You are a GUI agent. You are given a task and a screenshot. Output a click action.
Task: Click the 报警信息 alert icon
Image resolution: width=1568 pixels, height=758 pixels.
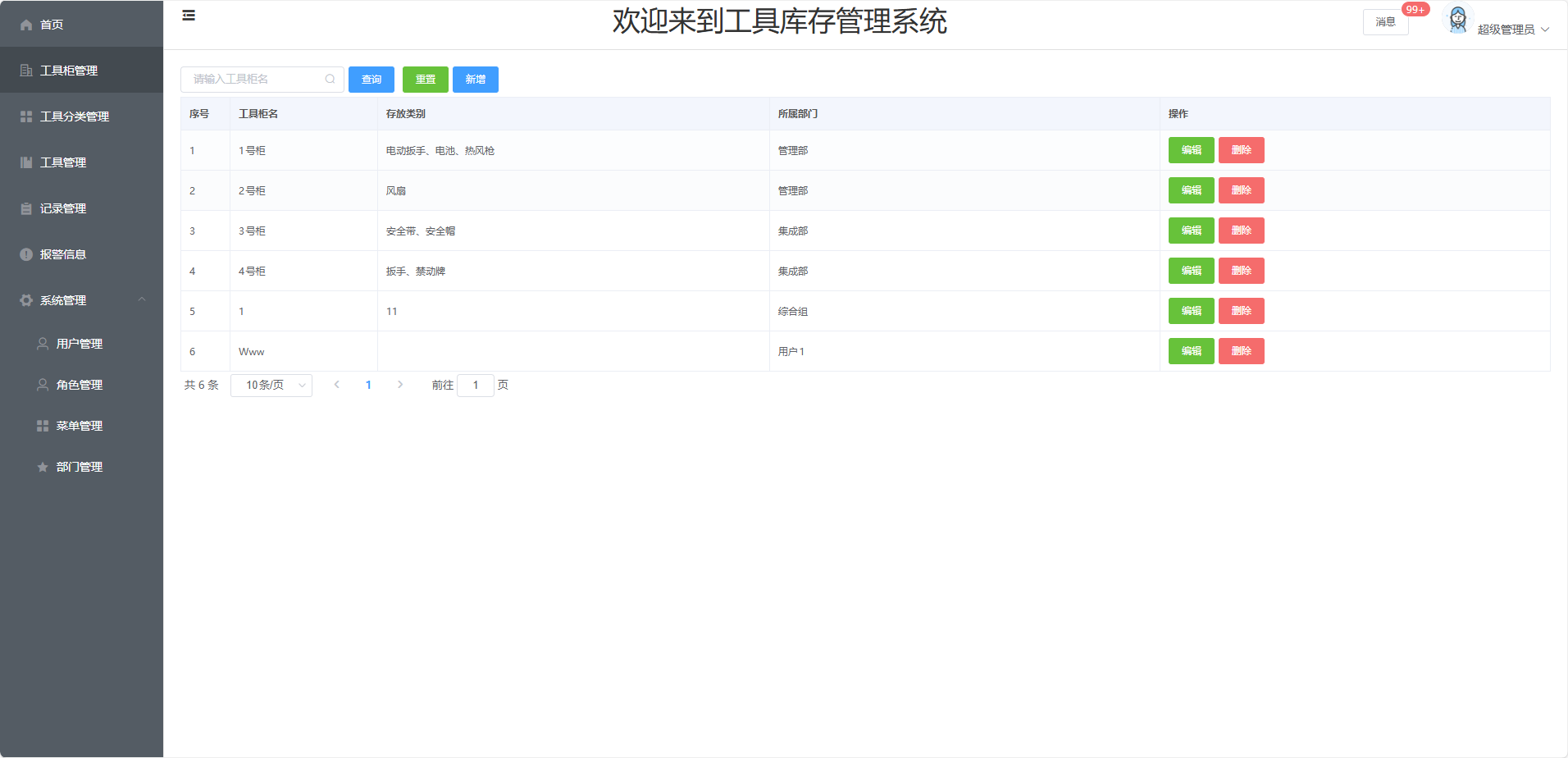tap(26, 254)
